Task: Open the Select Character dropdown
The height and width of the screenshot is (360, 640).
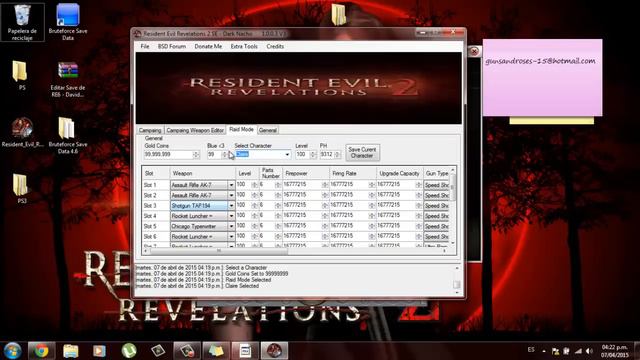Action: point(287,155)
